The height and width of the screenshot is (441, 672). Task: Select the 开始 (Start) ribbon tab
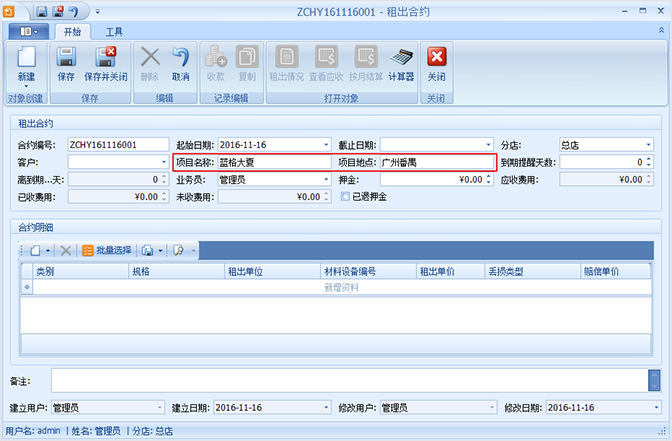[x=70, y=32]
